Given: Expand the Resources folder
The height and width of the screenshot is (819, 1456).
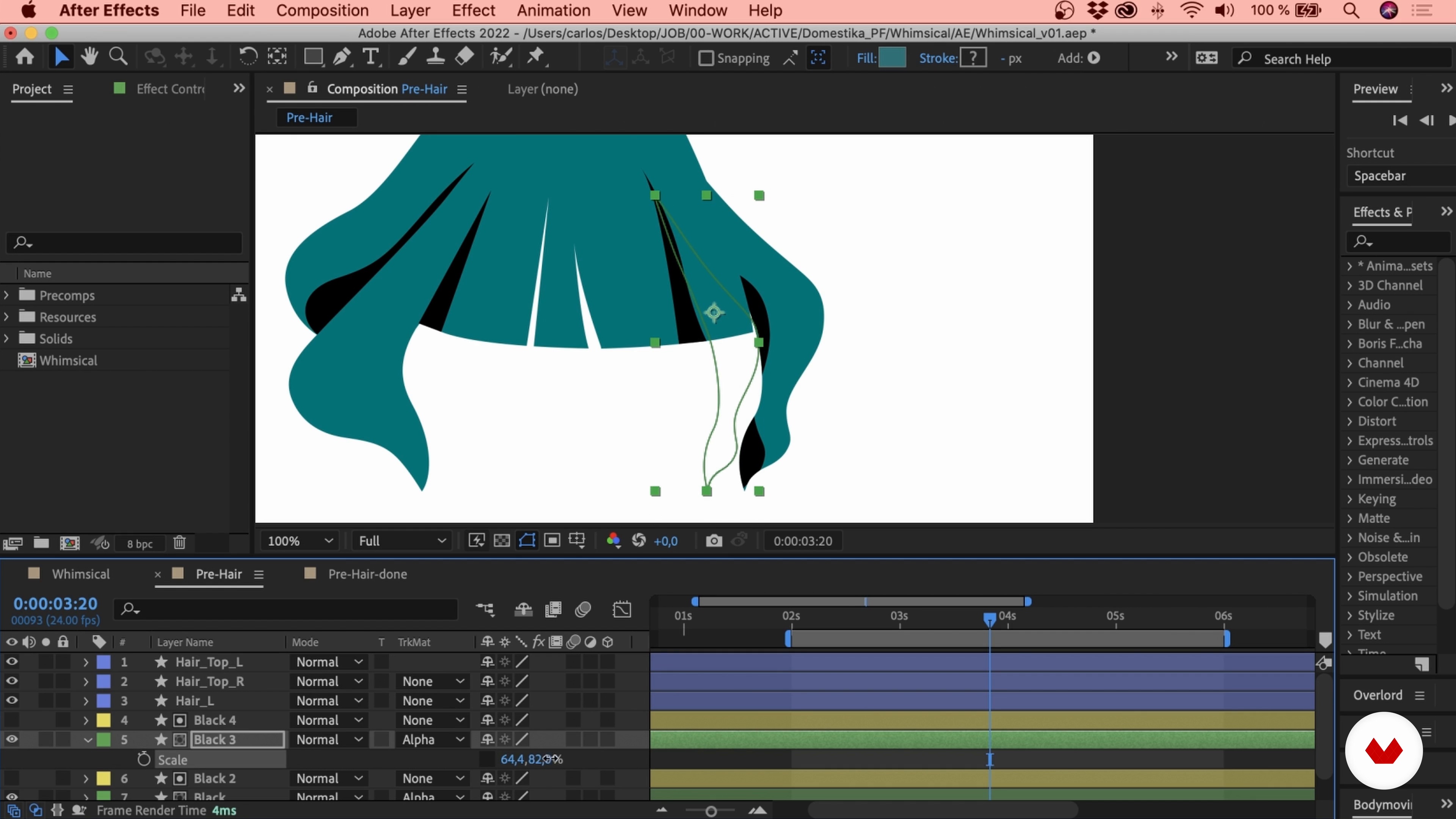Looking at the screenshot, I should coord(6,317).
